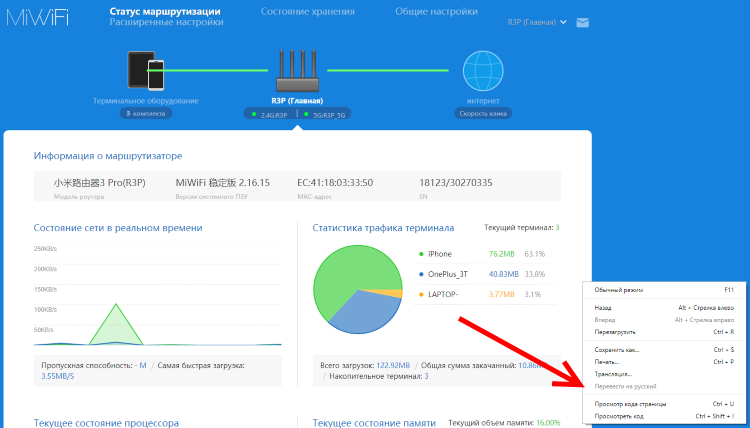The width and height of the screenshot is (750, 428).
Task: Choose Просмотреть код in the context menu
Action: coord(664,416)
